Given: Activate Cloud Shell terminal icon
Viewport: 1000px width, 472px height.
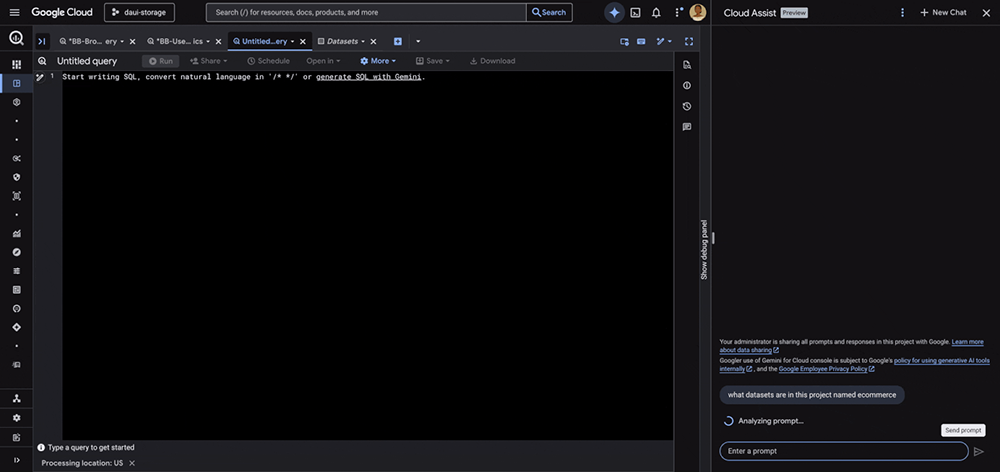Looking at the screenshot, I should [635, 12].
